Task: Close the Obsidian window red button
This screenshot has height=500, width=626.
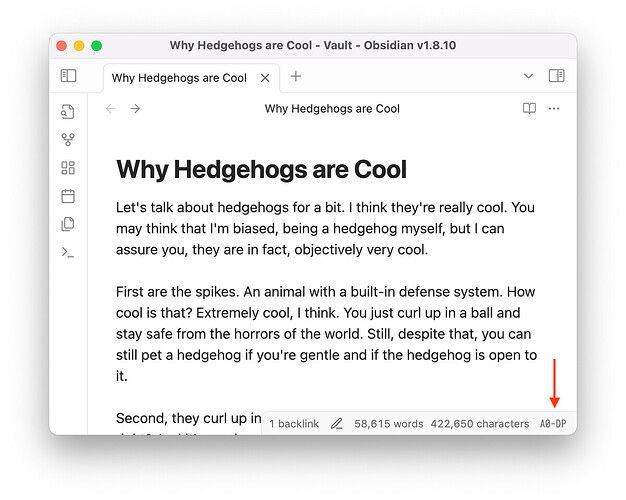Action: tap(61, 46)
